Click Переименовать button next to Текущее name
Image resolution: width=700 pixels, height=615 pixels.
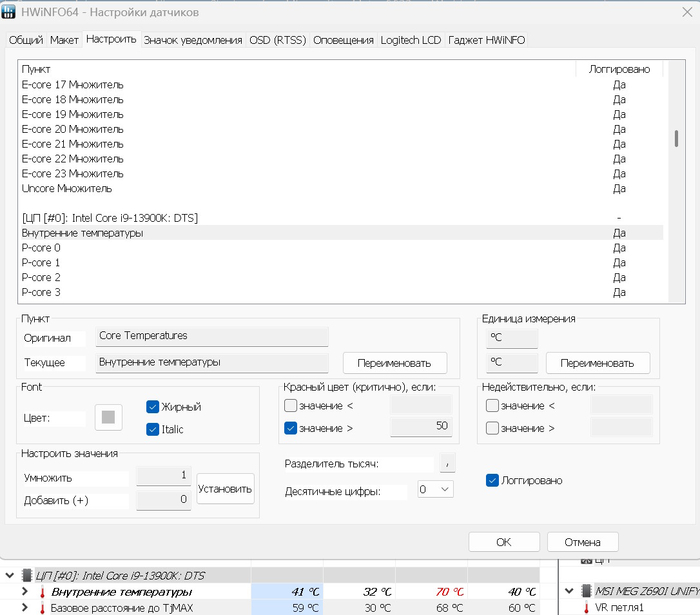point(394,363)
